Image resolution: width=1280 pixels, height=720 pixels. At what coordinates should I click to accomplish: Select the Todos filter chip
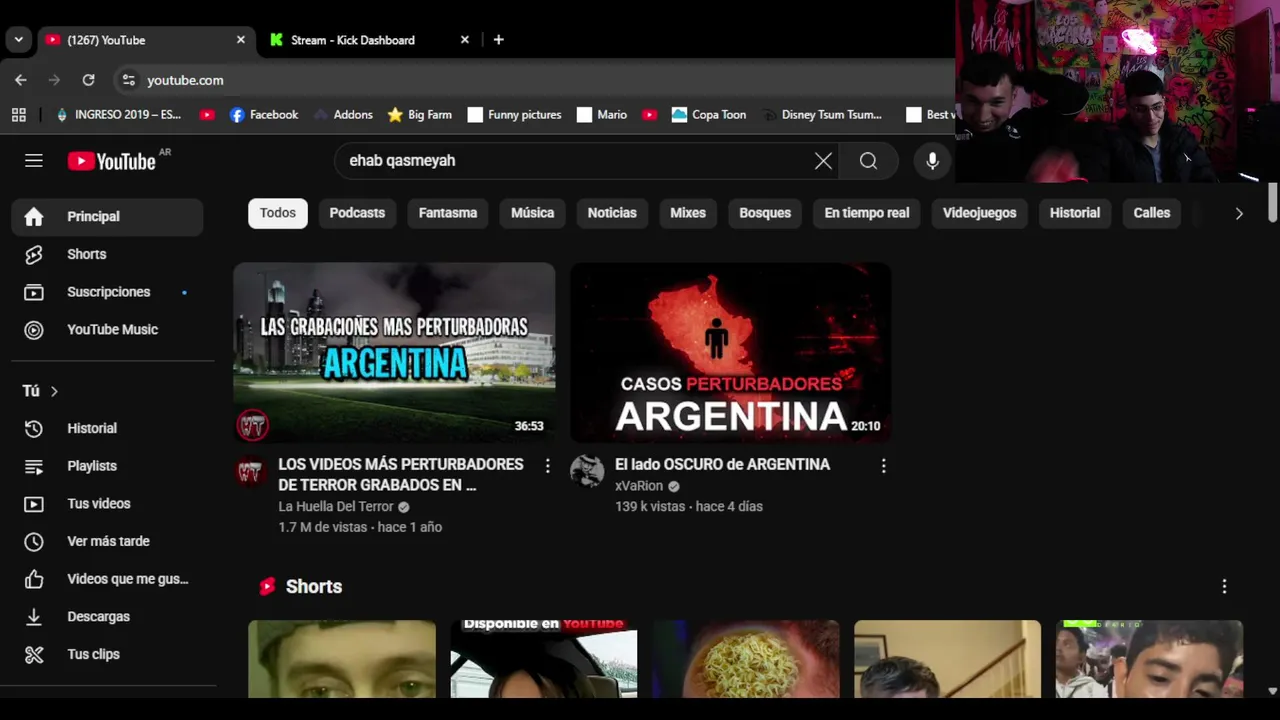click(278, 213)
